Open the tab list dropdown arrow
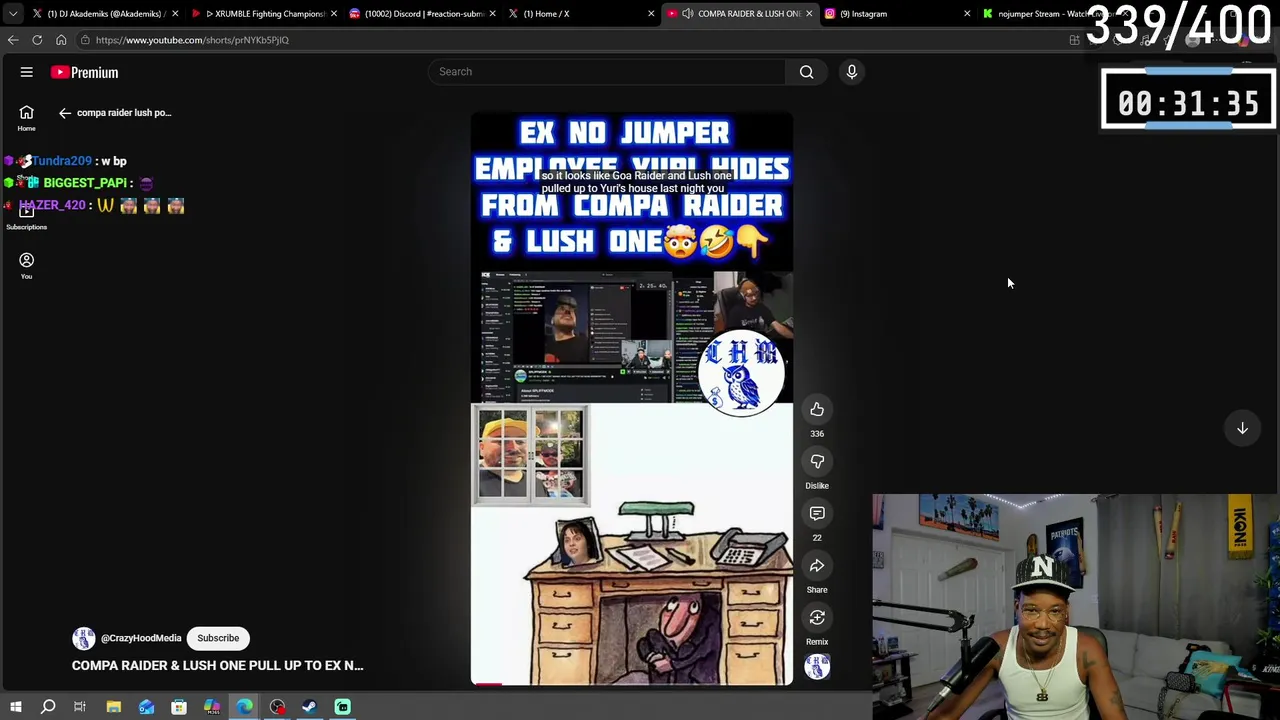The height and width of the screenshot is (720, 1280). click(x=13, y=14)
